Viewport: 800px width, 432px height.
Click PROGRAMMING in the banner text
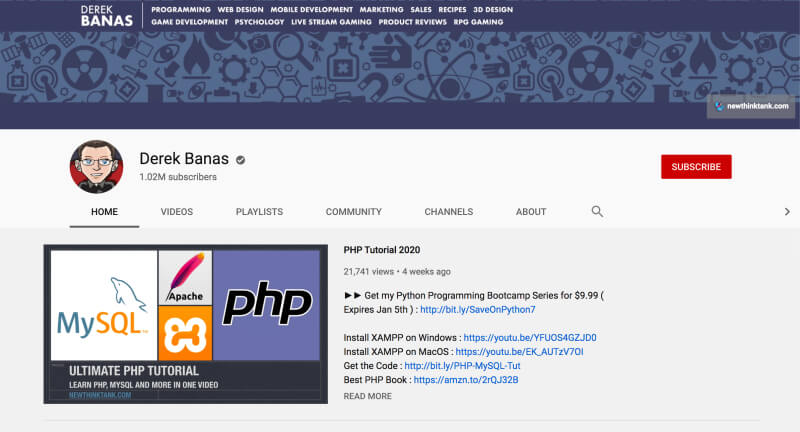point(181,10)
